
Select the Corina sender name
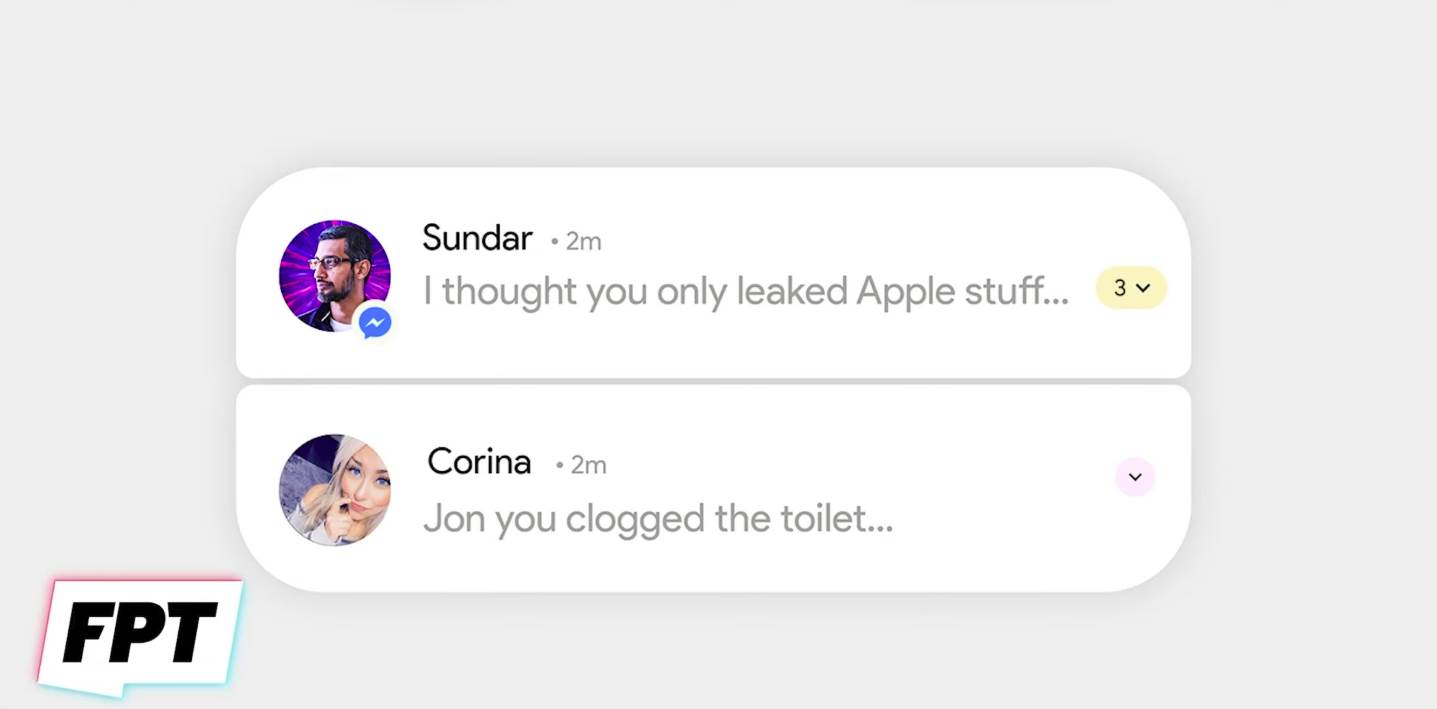coord(479,462)
